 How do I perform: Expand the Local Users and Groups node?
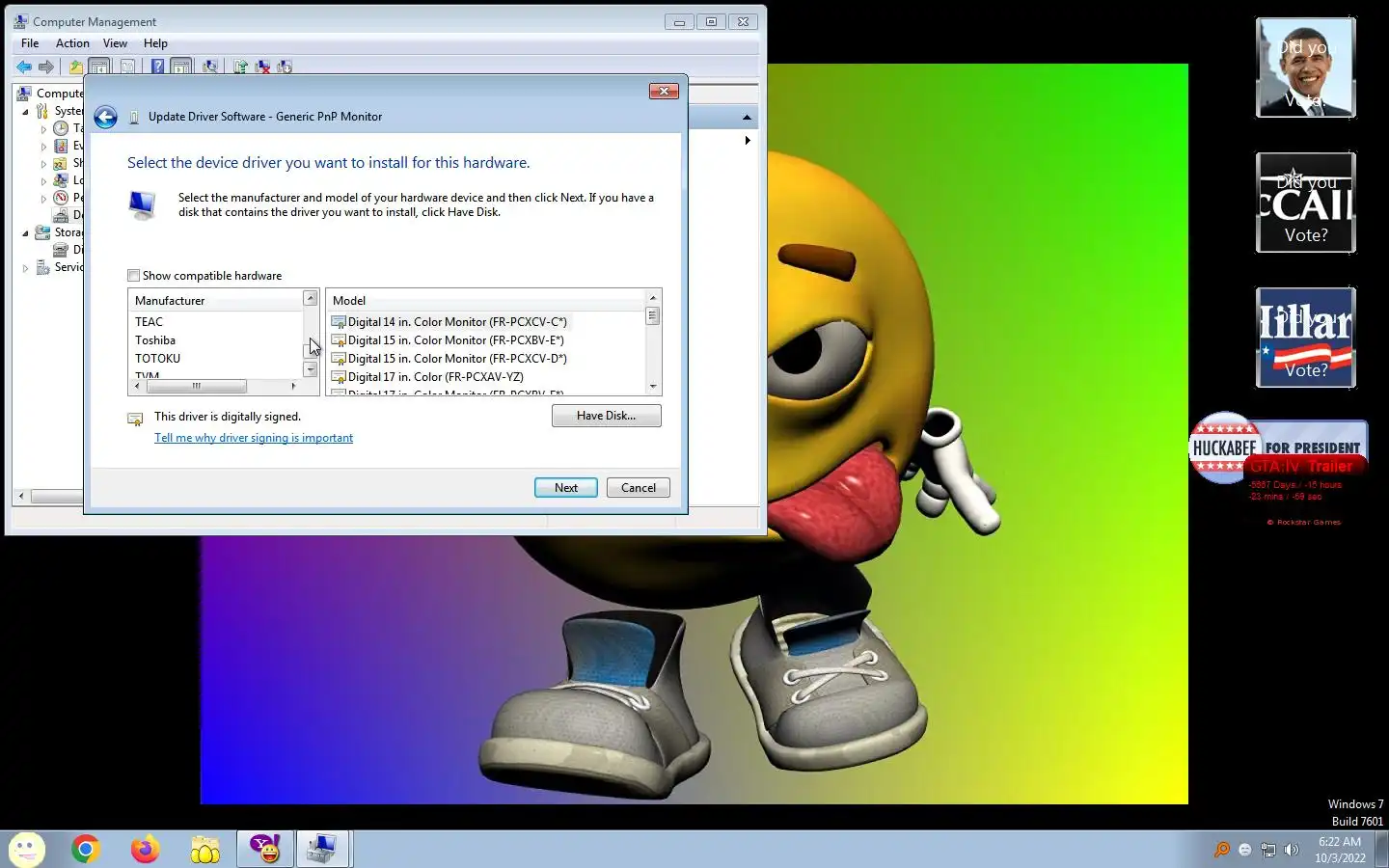tap(43, 180)
